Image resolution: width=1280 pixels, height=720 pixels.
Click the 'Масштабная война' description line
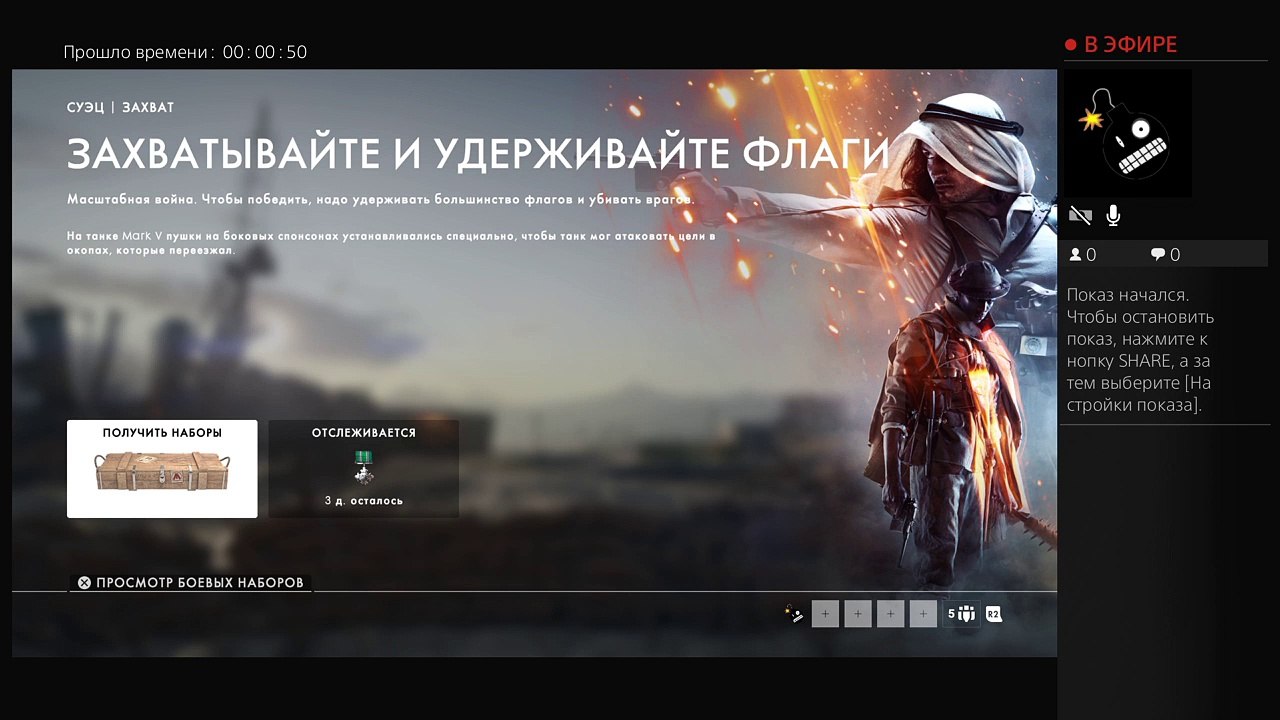click(381, 200)
